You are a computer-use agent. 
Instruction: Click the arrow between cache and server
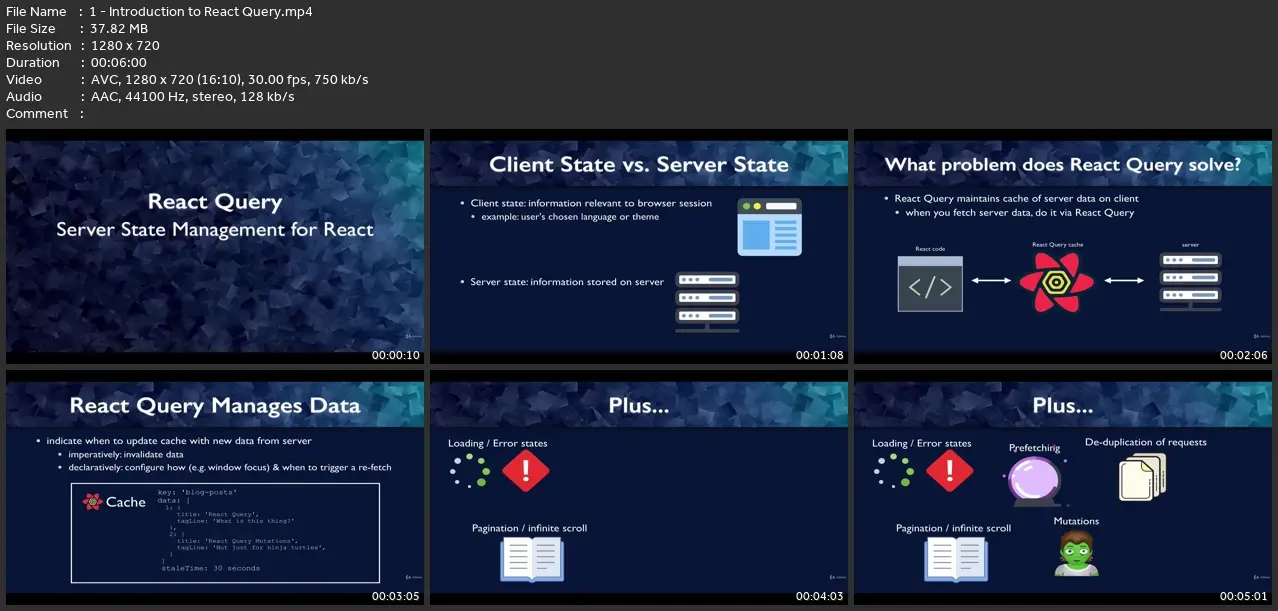coord(1124,281)
